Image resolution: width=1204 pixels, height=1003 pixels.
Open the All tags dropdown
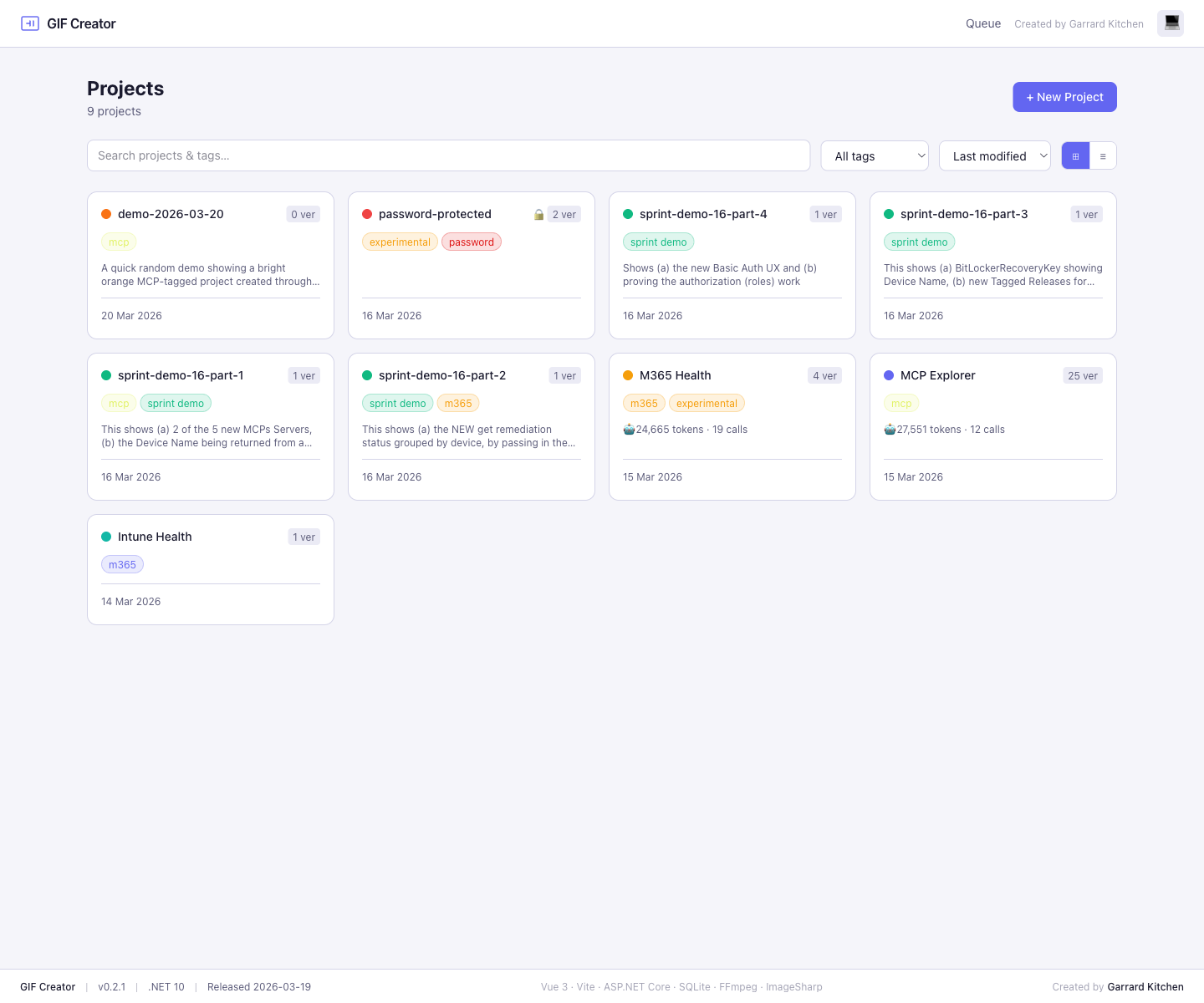[x=874, y=155]
